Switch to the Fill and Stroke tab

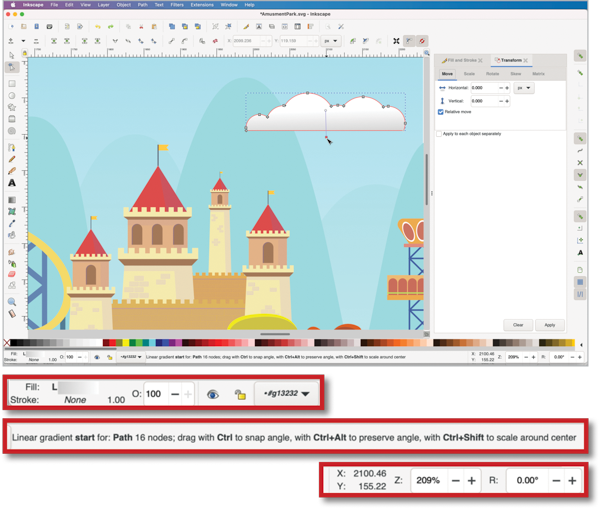[x=462, y=60]
